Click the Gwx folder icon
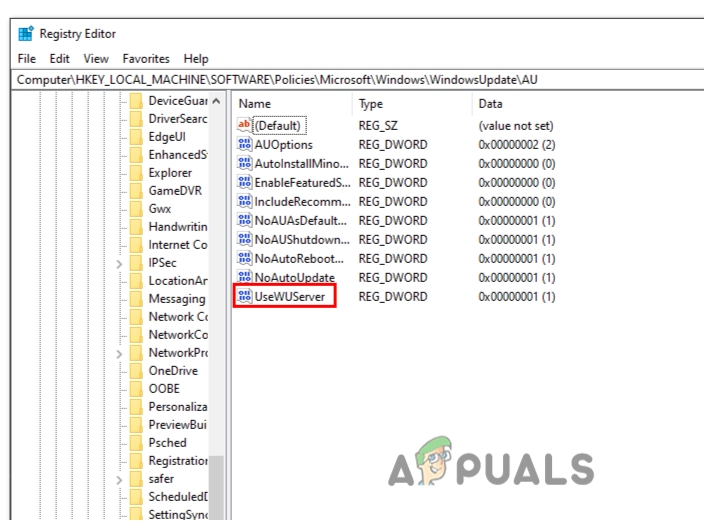The image size is (704, 522). point(136,209)
